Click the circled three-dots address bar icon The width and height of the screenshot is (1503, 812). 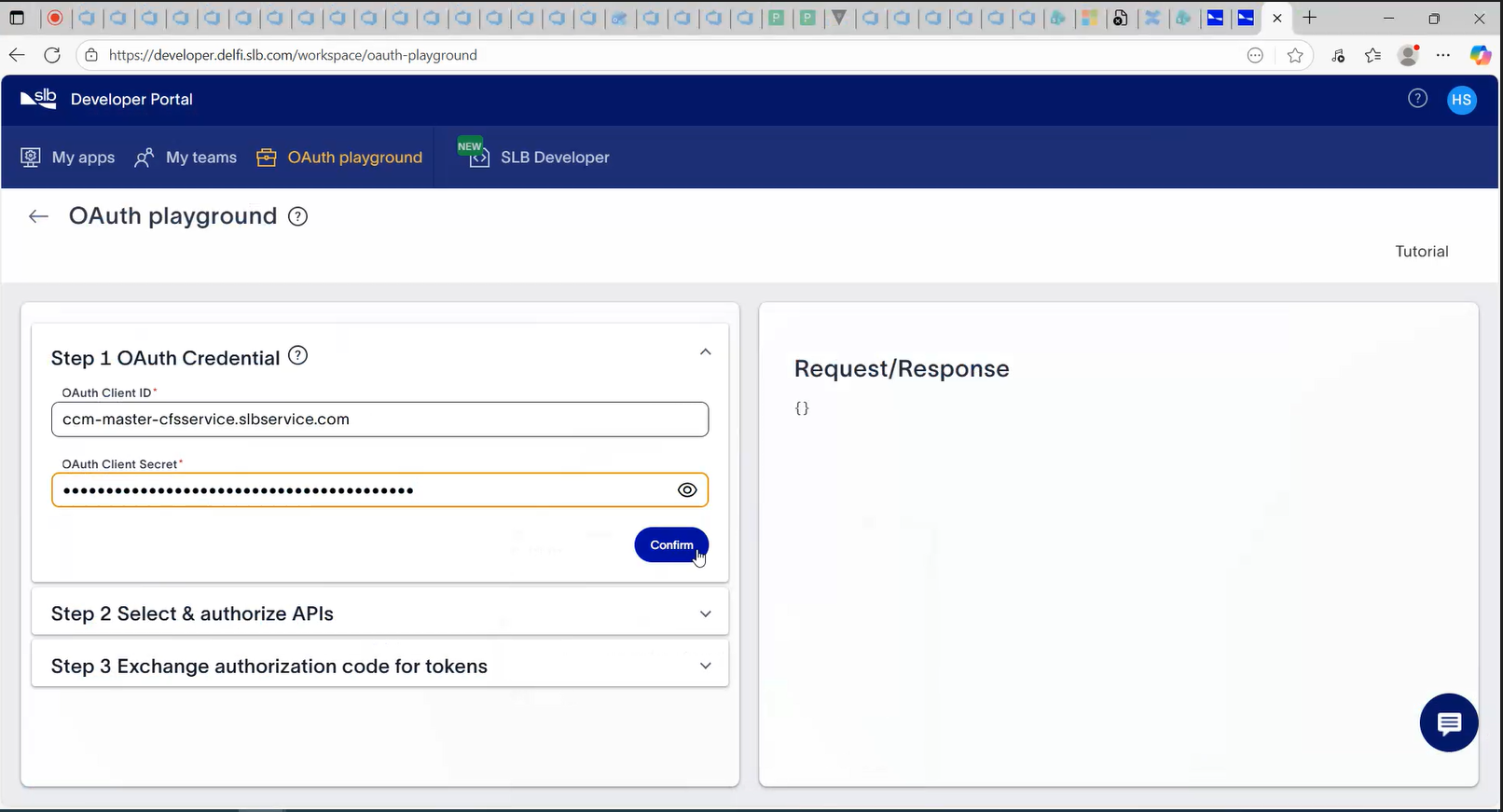click(1256, 55)
